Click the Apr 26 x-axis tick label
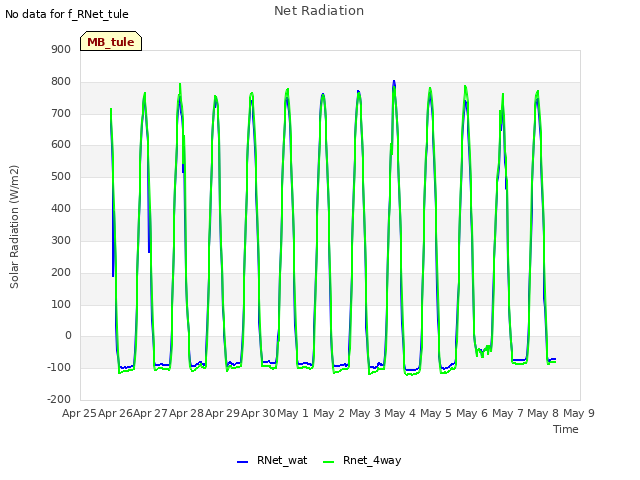640x480 pixels. click(115, 413)
